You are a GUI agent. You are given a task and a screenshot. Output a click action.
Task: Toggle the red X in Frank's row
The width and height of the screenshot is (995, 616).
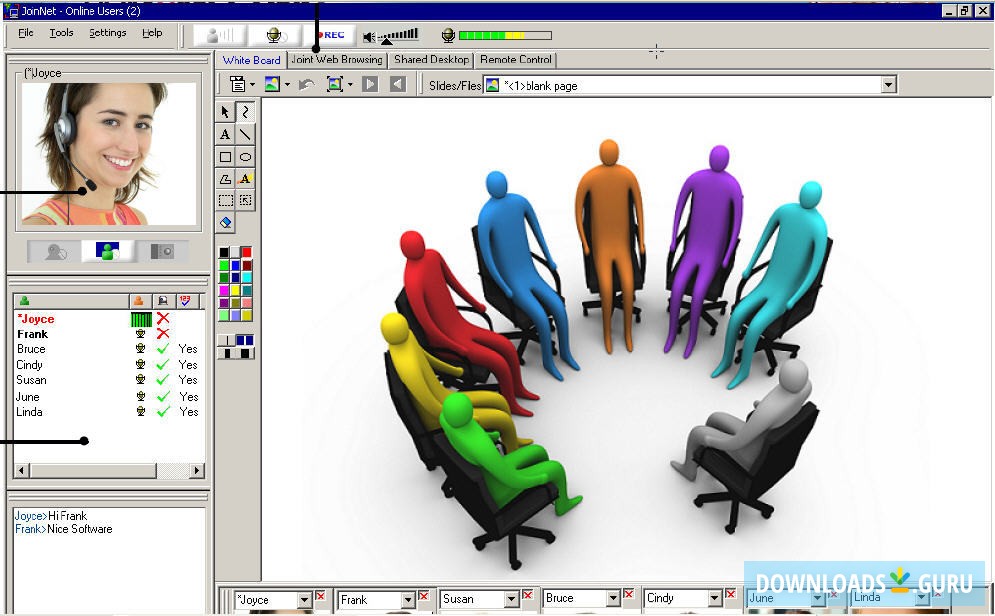point(163,334)
